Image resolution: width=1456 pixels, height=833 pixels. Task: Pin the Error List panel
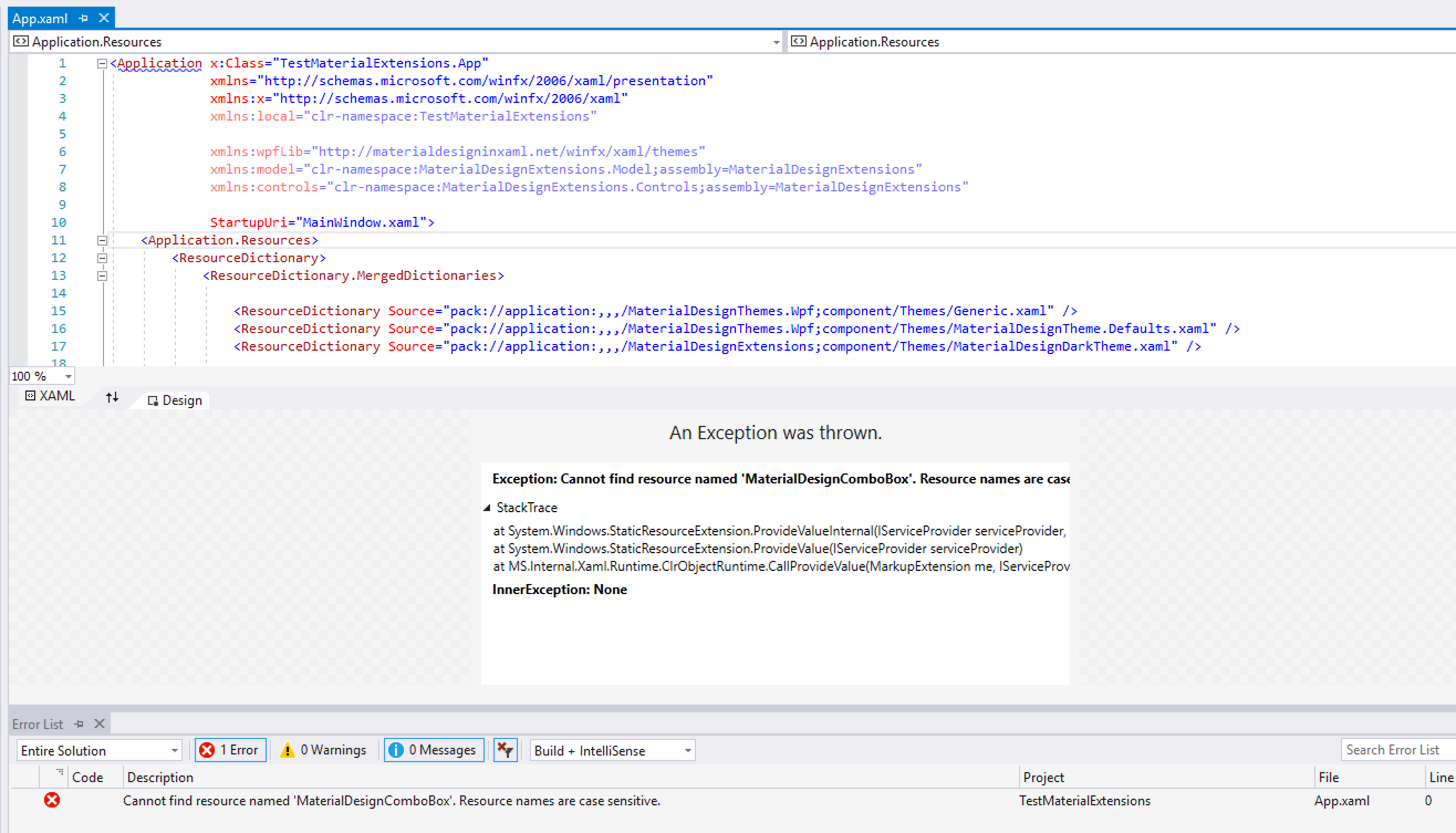[x=80, y=723]
